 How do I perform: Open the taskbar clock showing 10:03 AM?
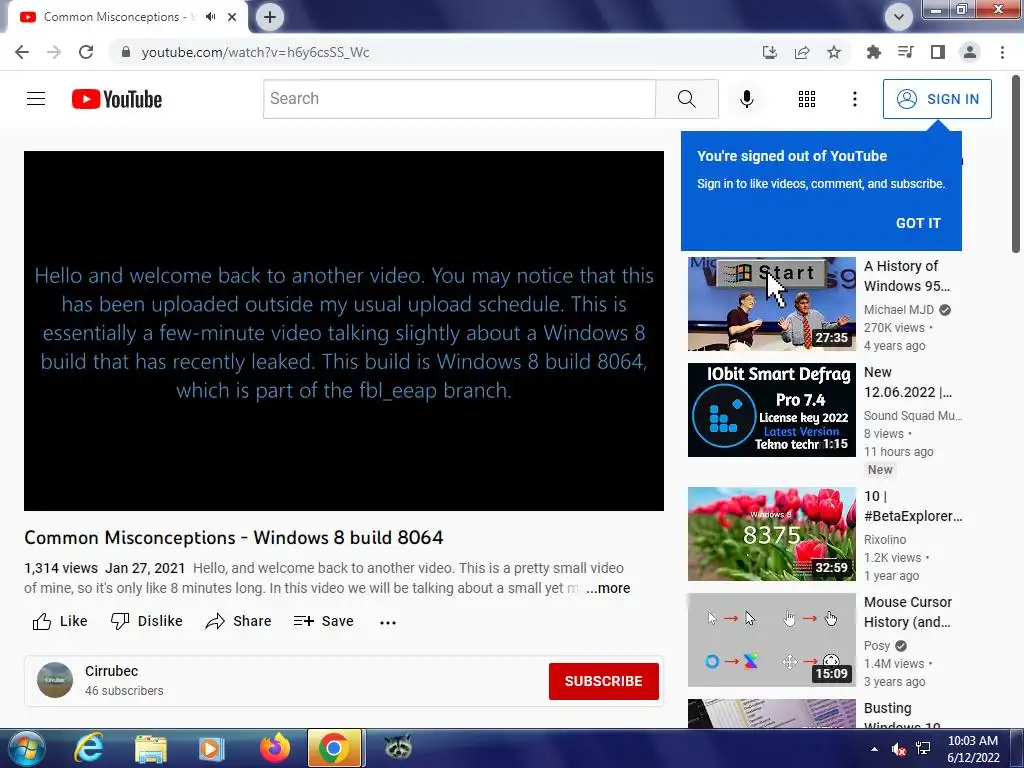(972, 749)
